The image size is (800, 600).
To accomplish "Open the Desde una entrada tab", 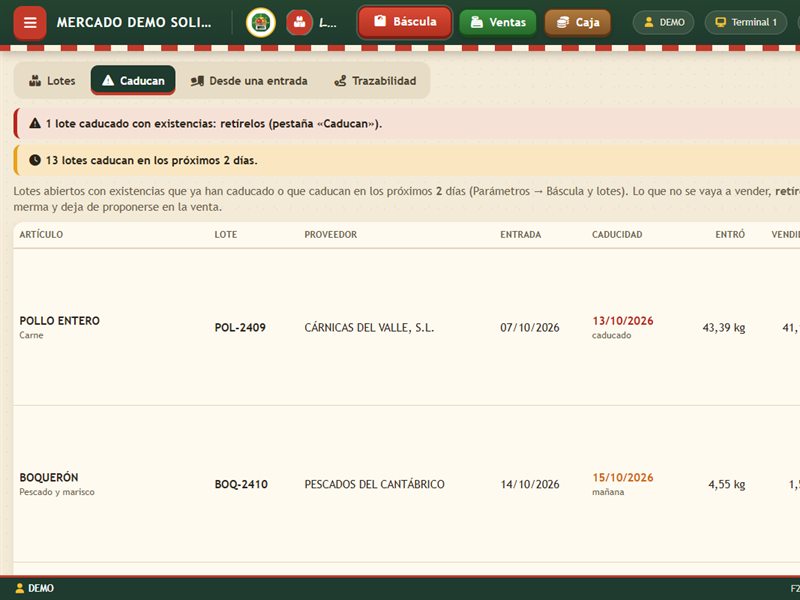I will [249, 81].
